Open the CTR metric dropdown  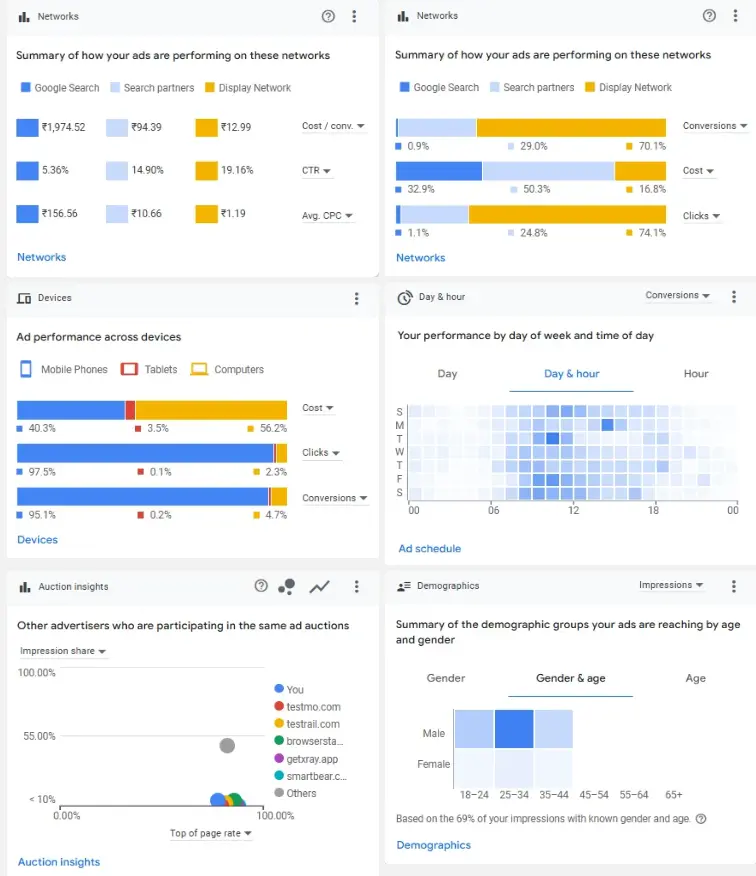pos(316,170)
